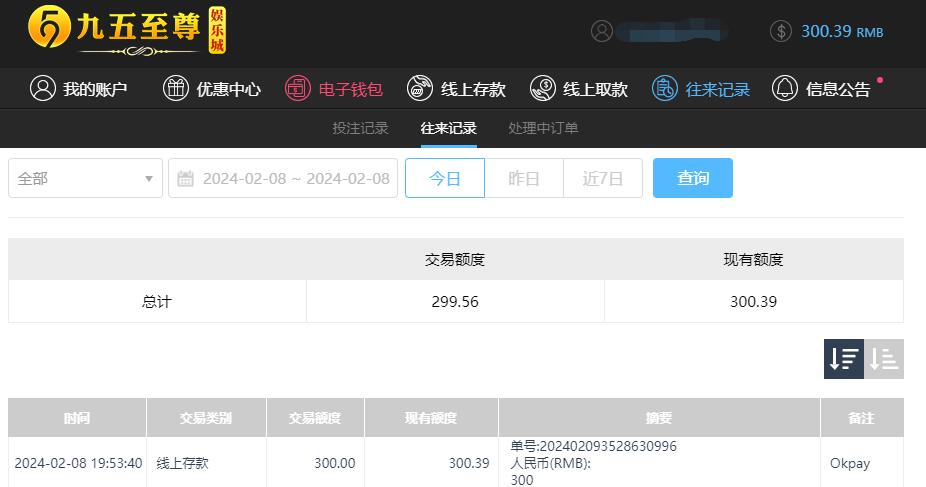Click the 查询 search button
The image size is (926, 487).
[693, 178]
